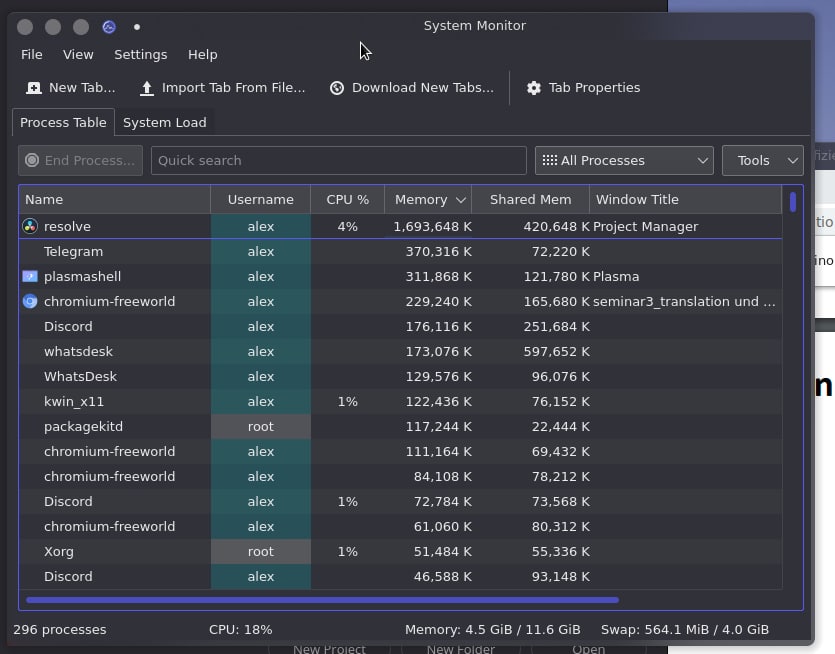Sort by the CPU % column header

click(x=347, y=200)
